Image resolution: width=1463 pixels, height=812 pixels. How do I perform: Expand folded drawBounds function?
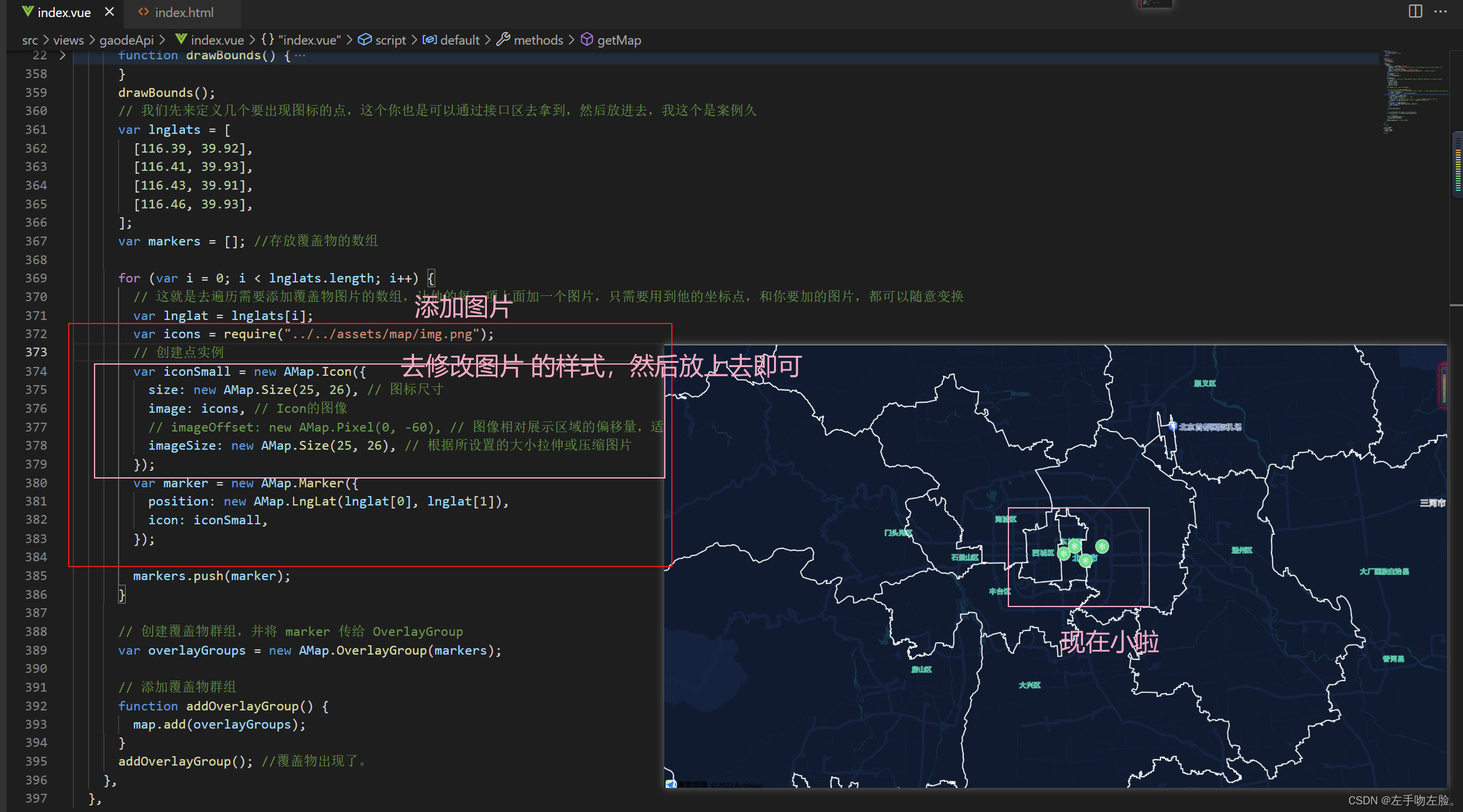point(62,55)
